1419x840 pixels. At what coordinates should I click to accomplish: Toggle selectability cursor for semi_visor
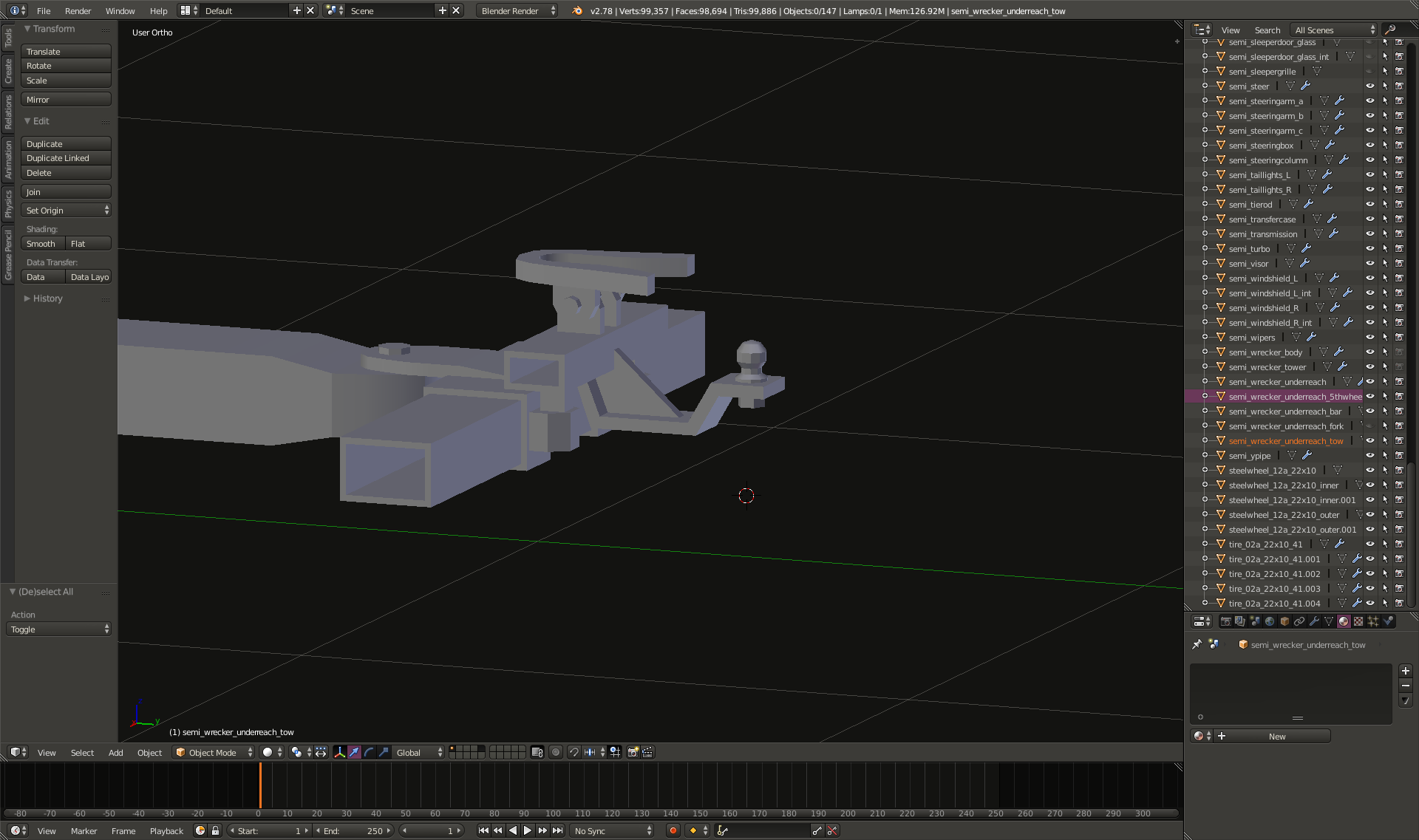pos(1384,264)
